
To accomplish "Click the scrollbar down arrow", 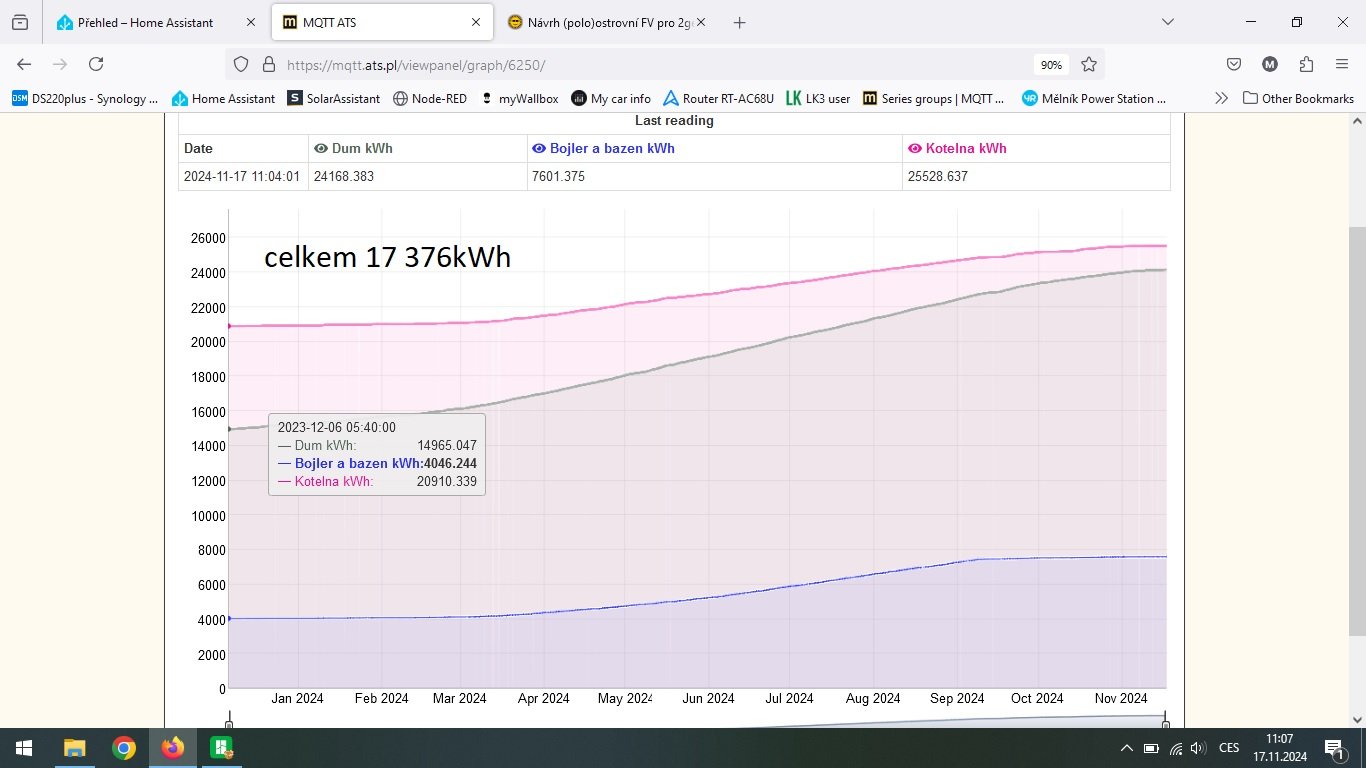I will (x=1357, y=719).
